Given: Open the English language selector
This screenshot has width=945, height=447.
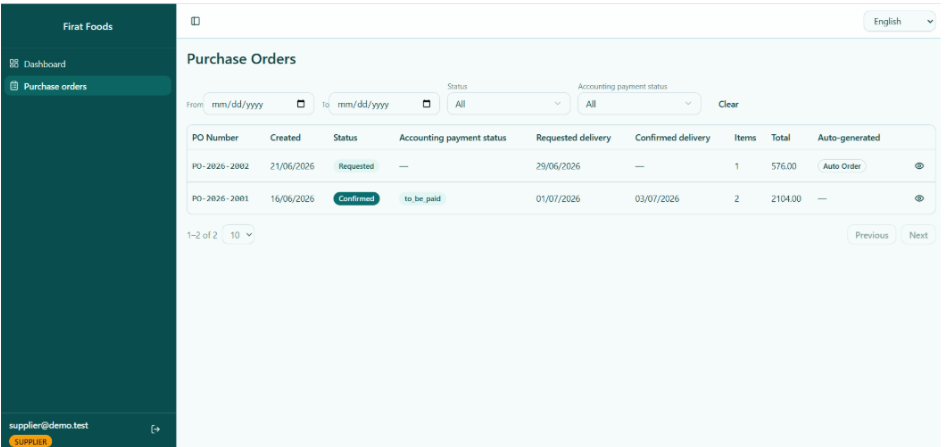Looking at the screenshot, I should pos(899,21).
